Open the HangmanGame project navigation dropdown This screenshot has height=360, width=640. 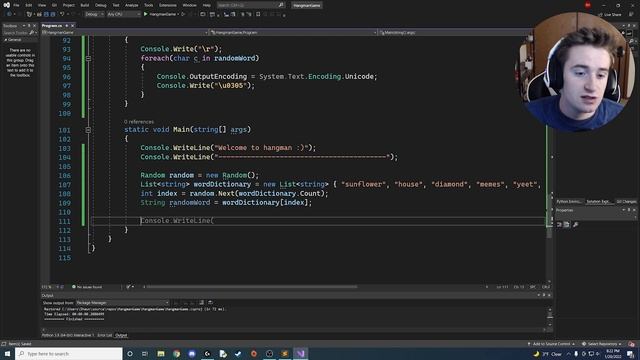pyautogui.click(x=125, y=32)
